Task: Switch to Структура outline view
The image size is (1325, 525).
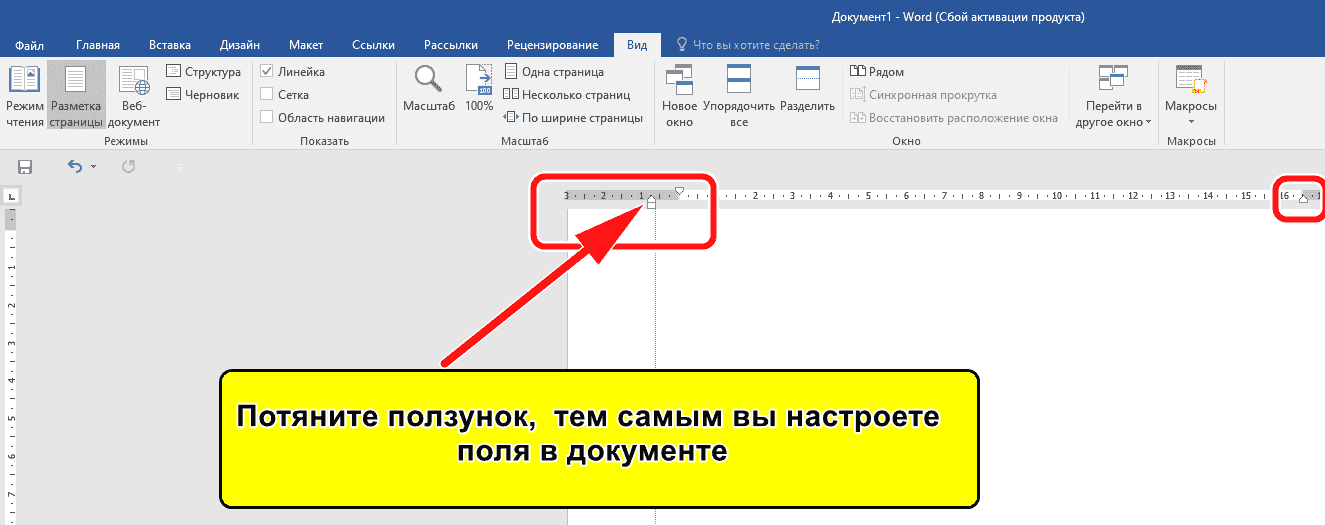Action: 203,72
